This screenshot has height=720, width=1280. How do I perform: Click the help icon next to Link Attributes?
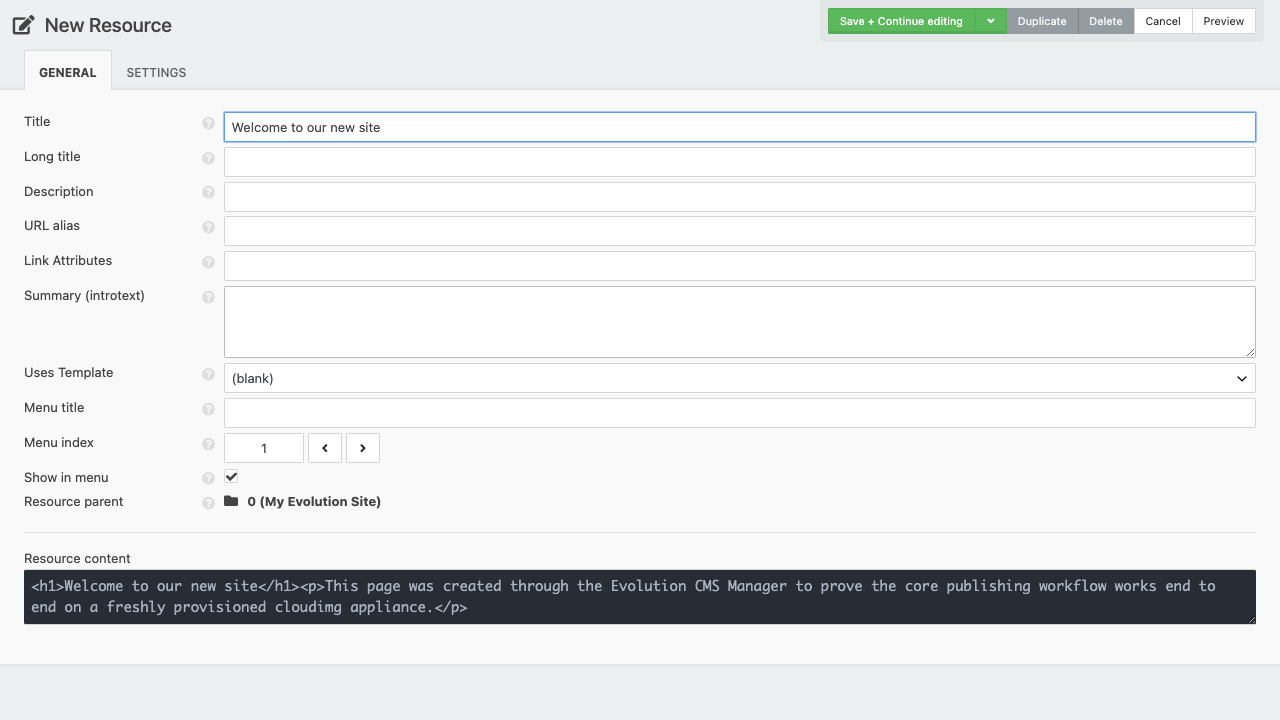tap(208, 262)
